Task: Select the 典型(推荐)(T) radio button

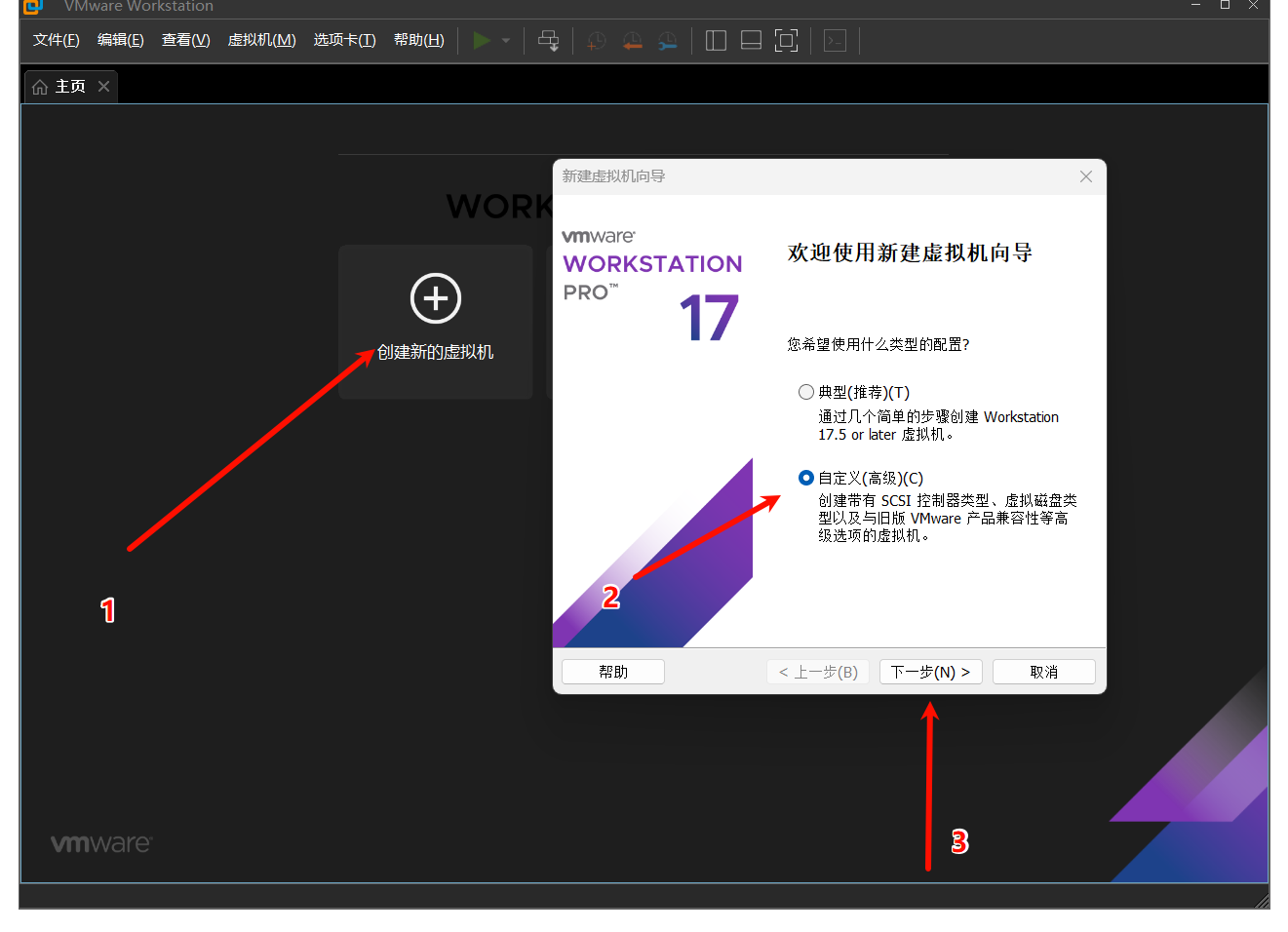Action: (x=806, y=392)
